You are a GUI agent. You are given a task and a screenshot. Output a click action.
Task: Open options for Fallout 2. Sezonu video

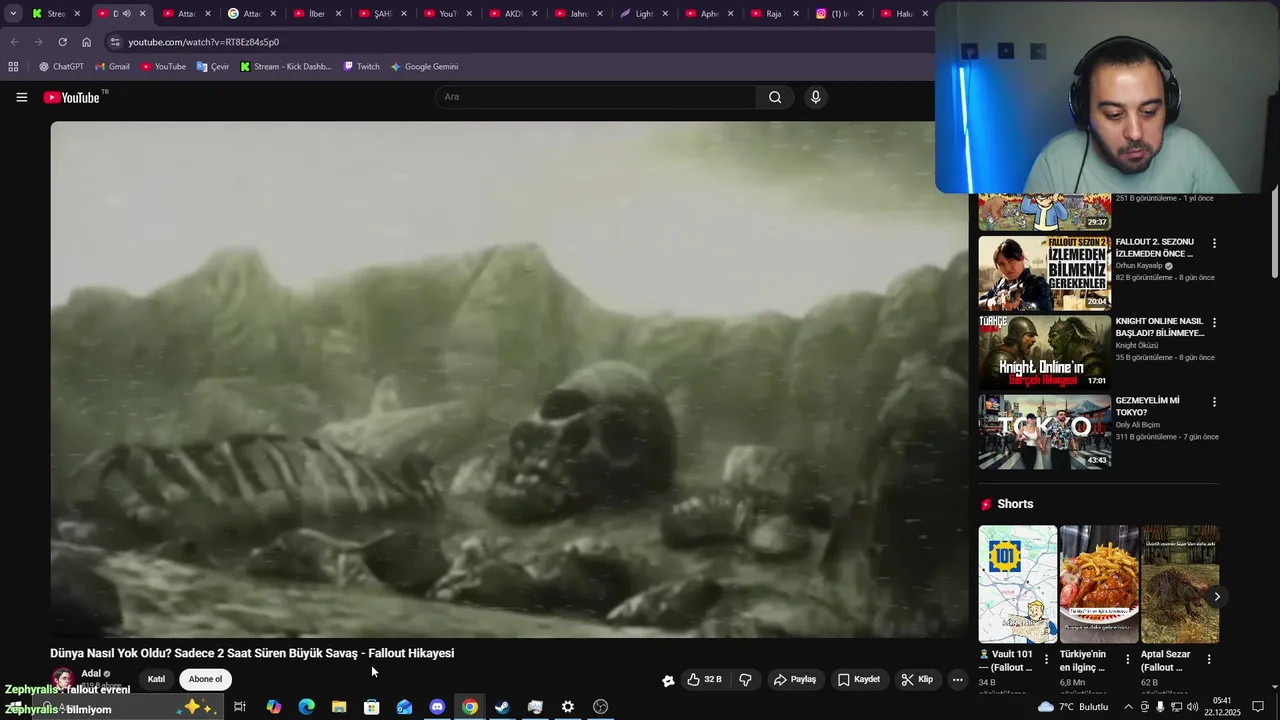(x=1214, y=243)
